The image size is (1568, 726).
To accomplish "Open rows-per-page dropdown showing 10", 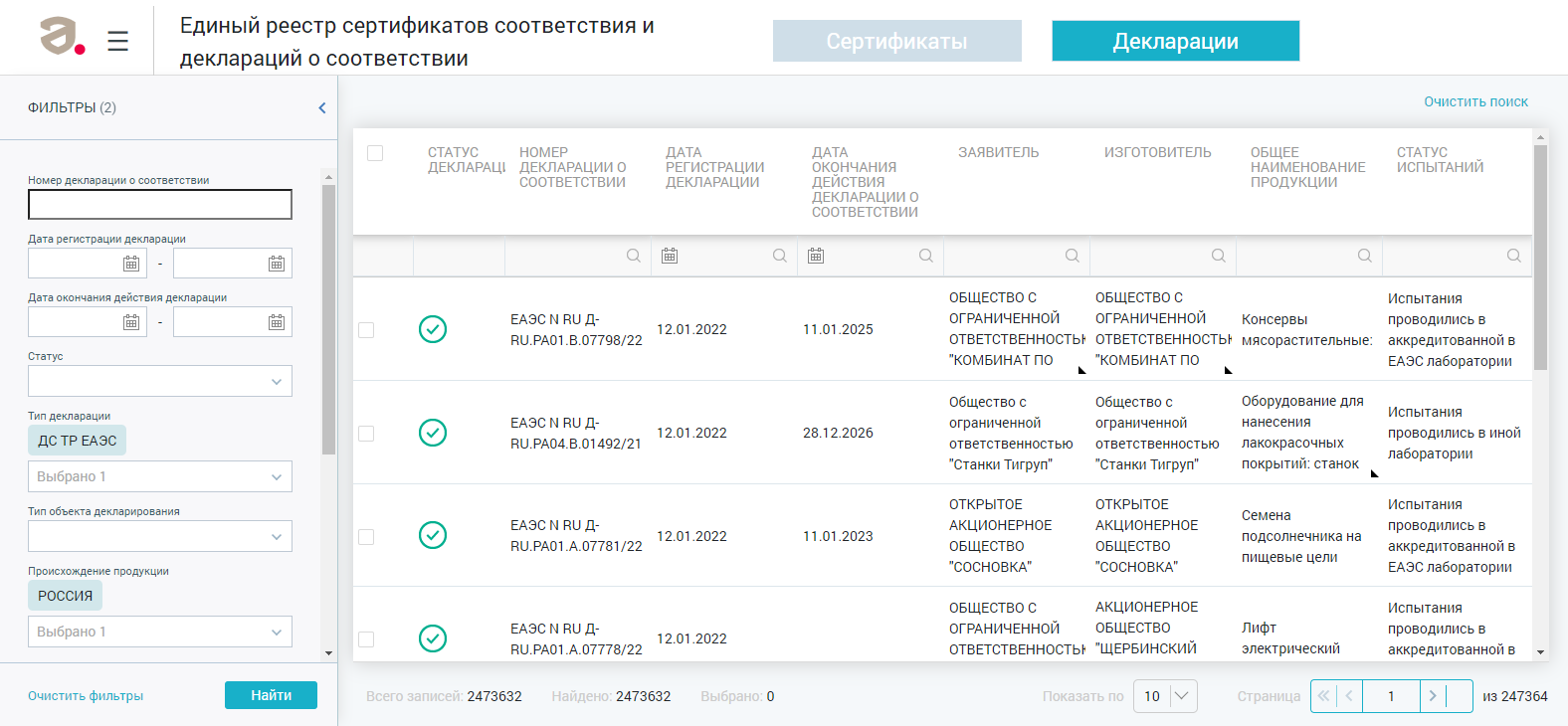I will tap(1165, 696).
